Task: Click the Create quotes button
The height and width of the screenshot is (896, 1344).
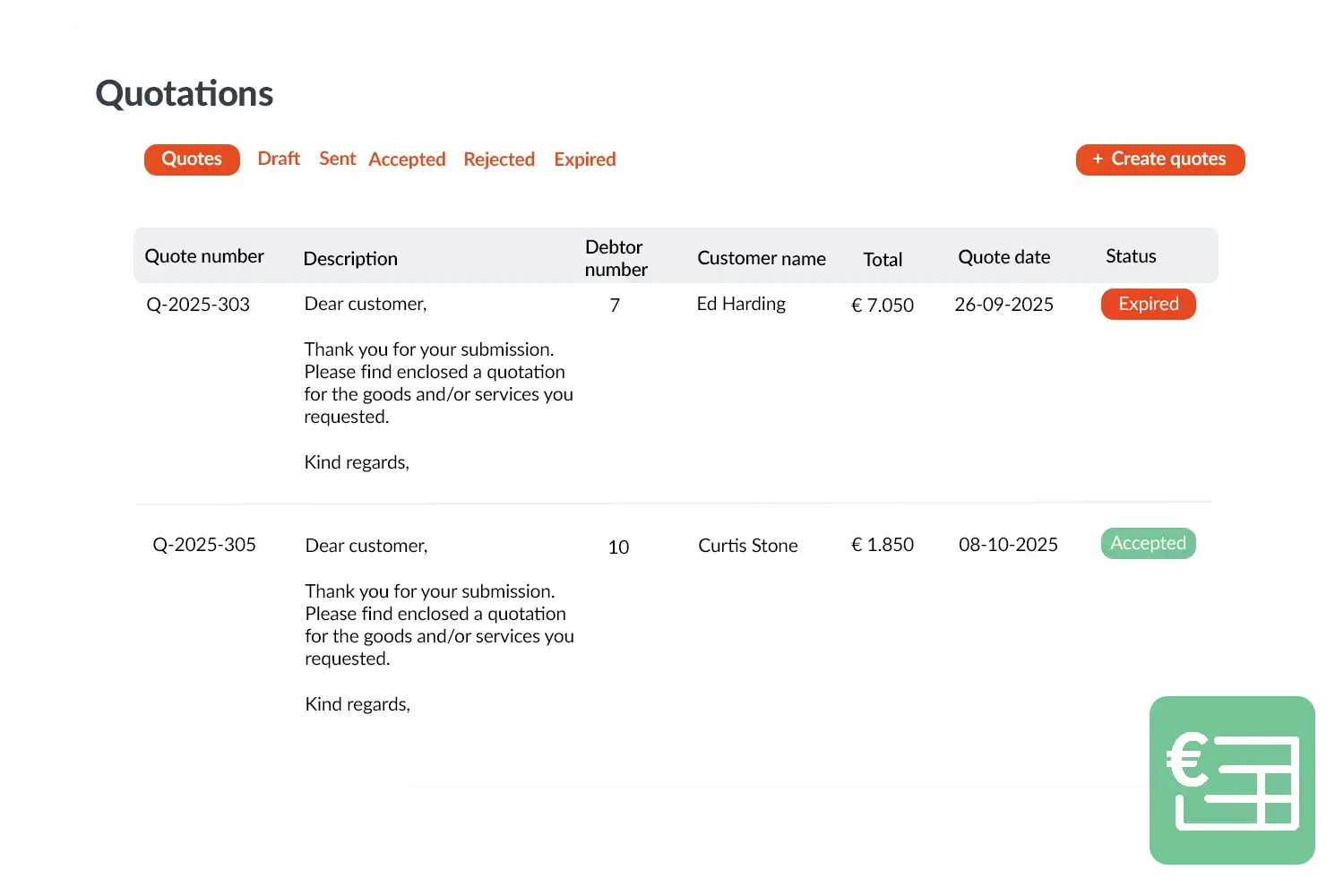Action: (x=1160, y=159)
